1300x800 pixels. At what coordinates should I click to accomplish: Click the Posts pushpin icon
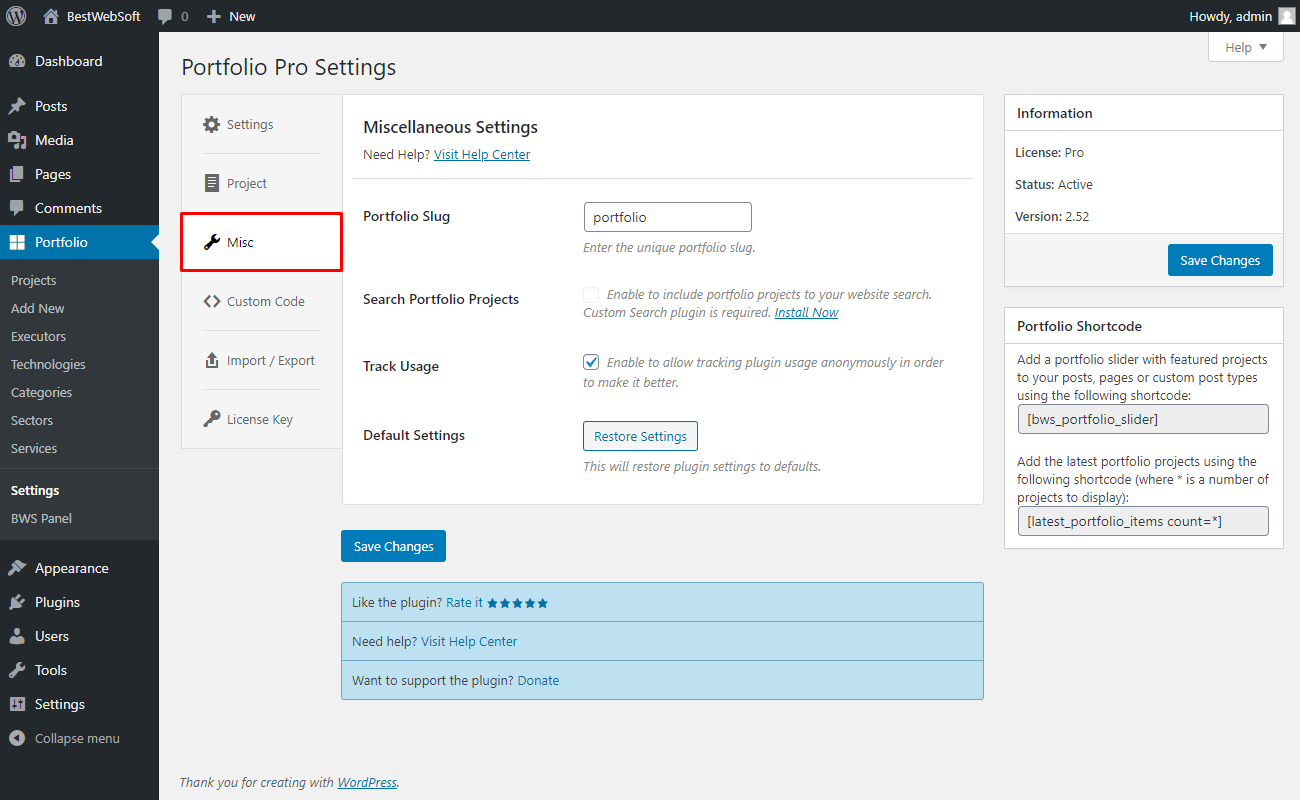coord(17,106)
